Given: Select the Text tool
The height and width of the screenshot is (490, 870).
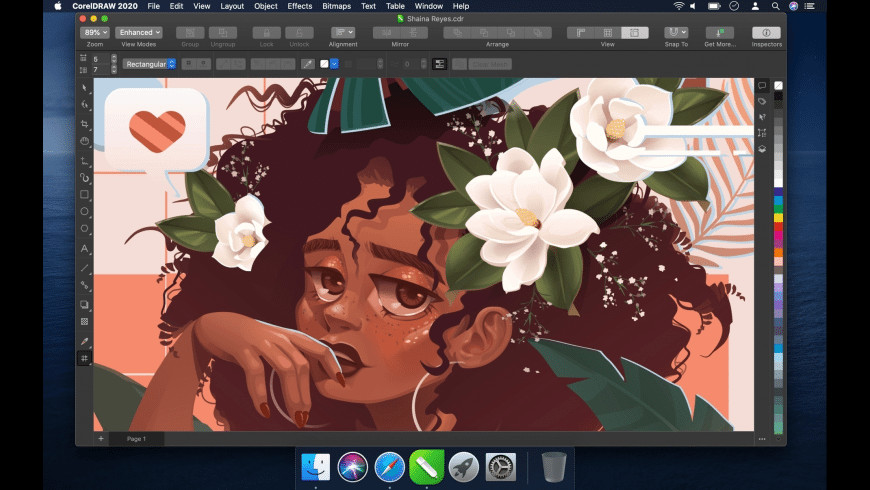Looking at the screenshot, I should 84,249.
